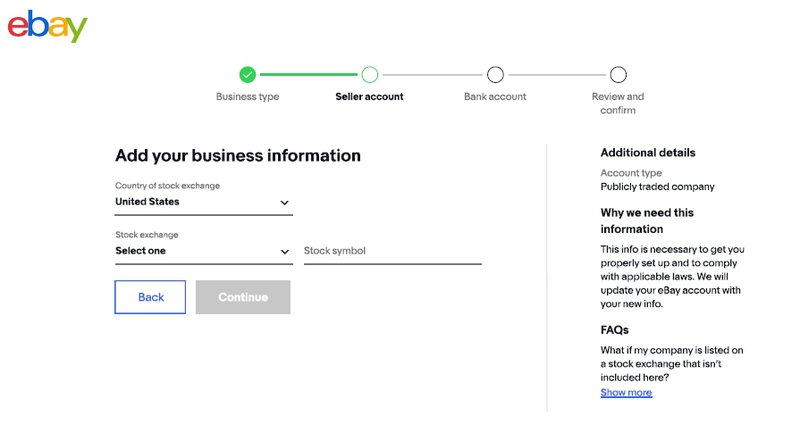Click the Back button
This screenshot has width=800, height=432.
[x=150, y=297]
